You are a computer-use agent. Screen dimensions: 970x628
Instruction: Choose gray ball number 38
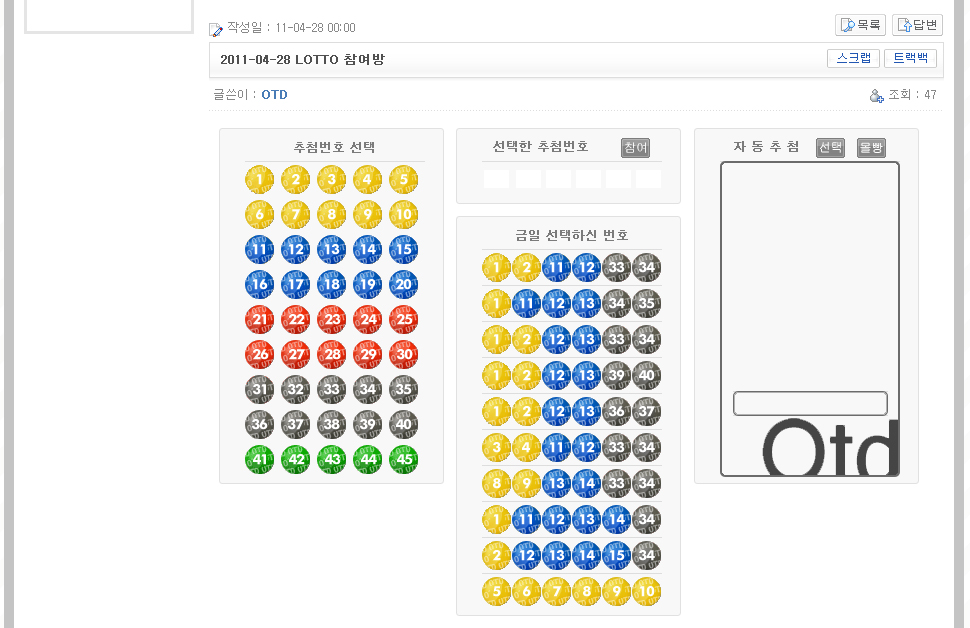(332, 424)
